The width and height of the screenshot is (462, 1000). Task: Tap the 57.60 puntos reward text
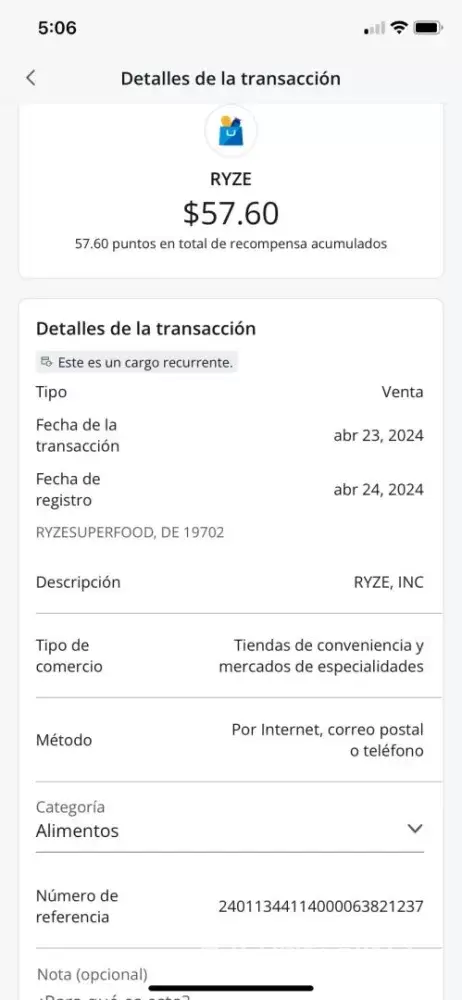click(231, 244)
